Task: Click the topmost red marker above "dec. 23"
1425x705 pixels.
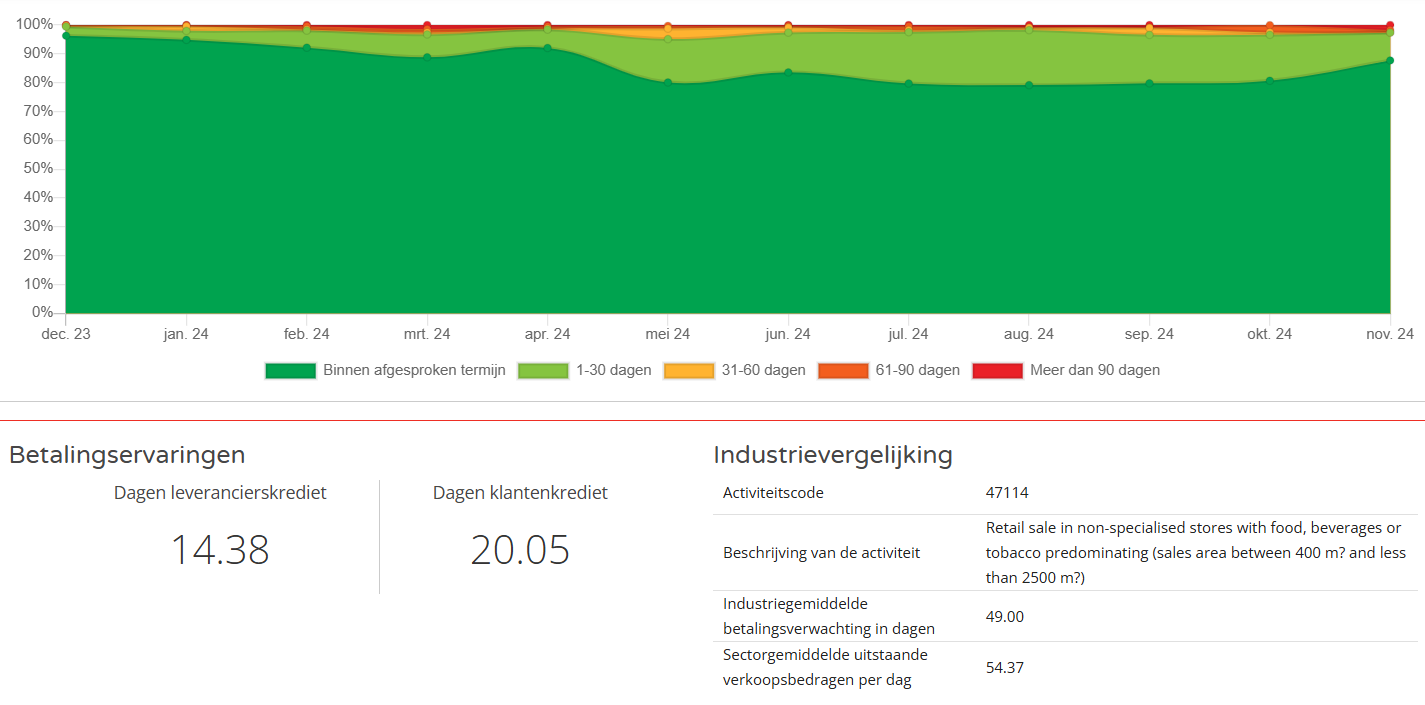Action: 65,19
